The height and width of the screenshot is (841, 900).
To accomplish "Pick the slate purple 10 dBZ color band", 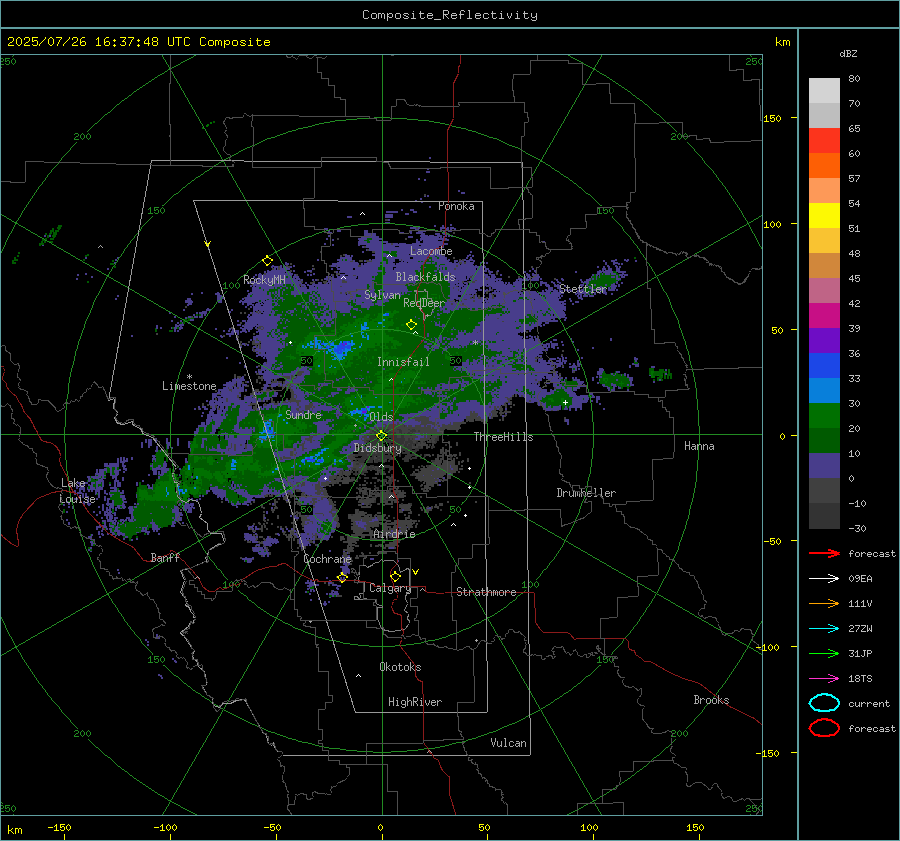I will point(824,465).
